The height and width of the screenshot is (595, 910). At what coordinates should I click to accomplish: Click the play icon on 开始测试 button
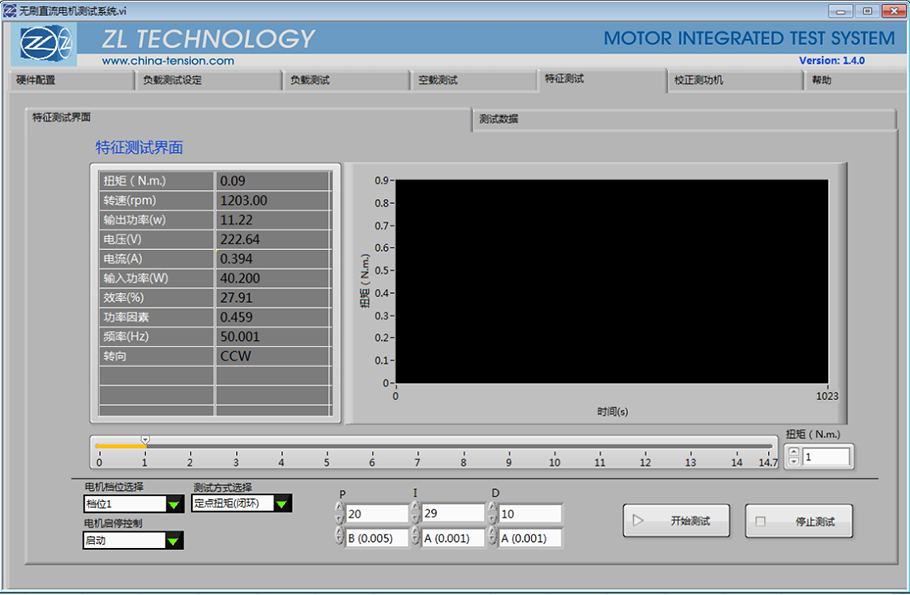click(x=638, y=521)
